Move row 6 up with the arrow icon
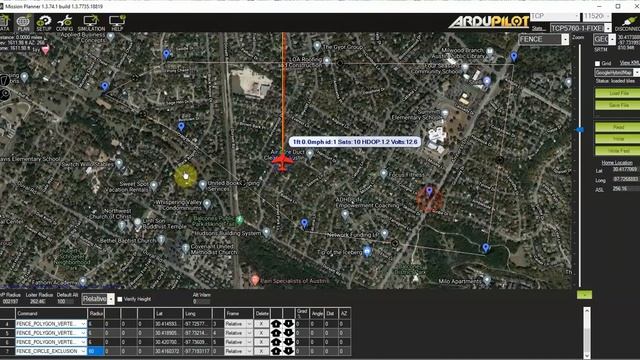Viewport: 640px width, 360px height. point(276,342)
